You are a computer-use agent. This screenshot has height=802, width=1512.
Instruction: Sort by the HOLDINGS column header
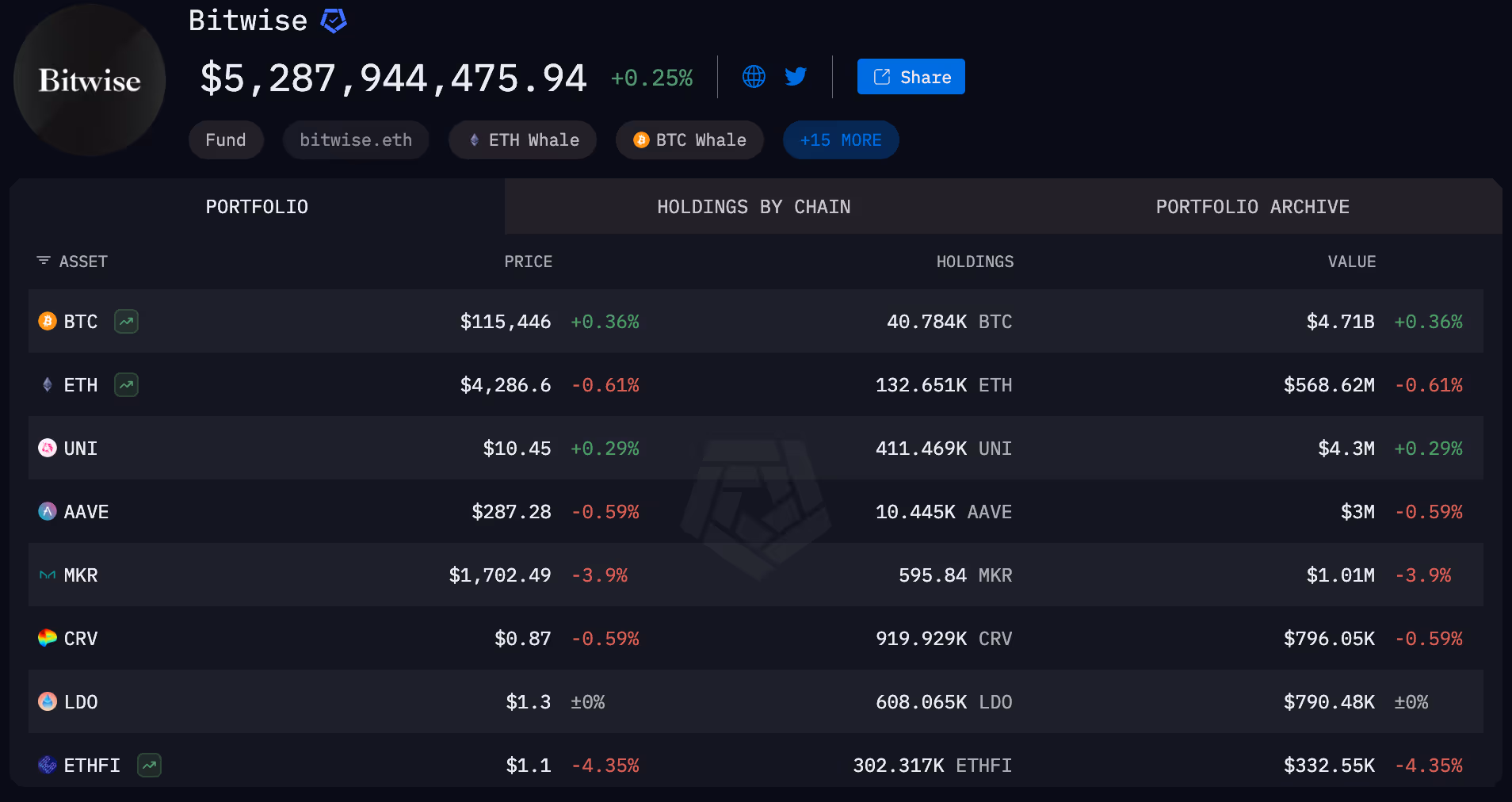tap(975, 262)
